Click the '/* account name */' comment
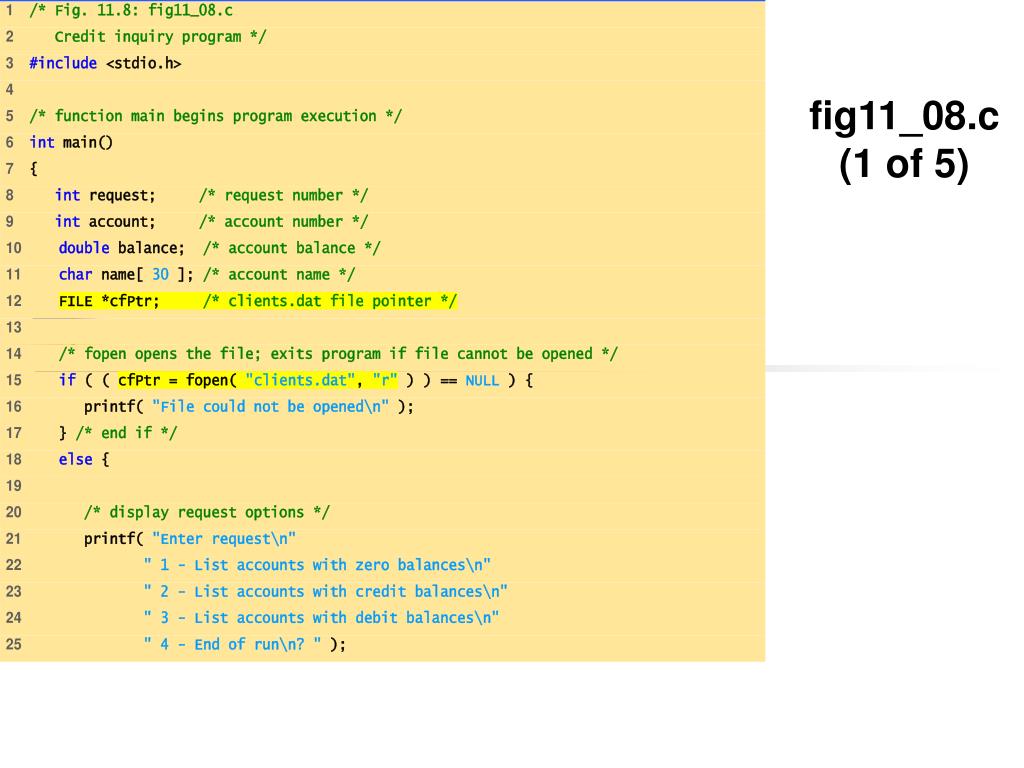The height and width of the screenshot is (768, 1024). pos(279,274)
